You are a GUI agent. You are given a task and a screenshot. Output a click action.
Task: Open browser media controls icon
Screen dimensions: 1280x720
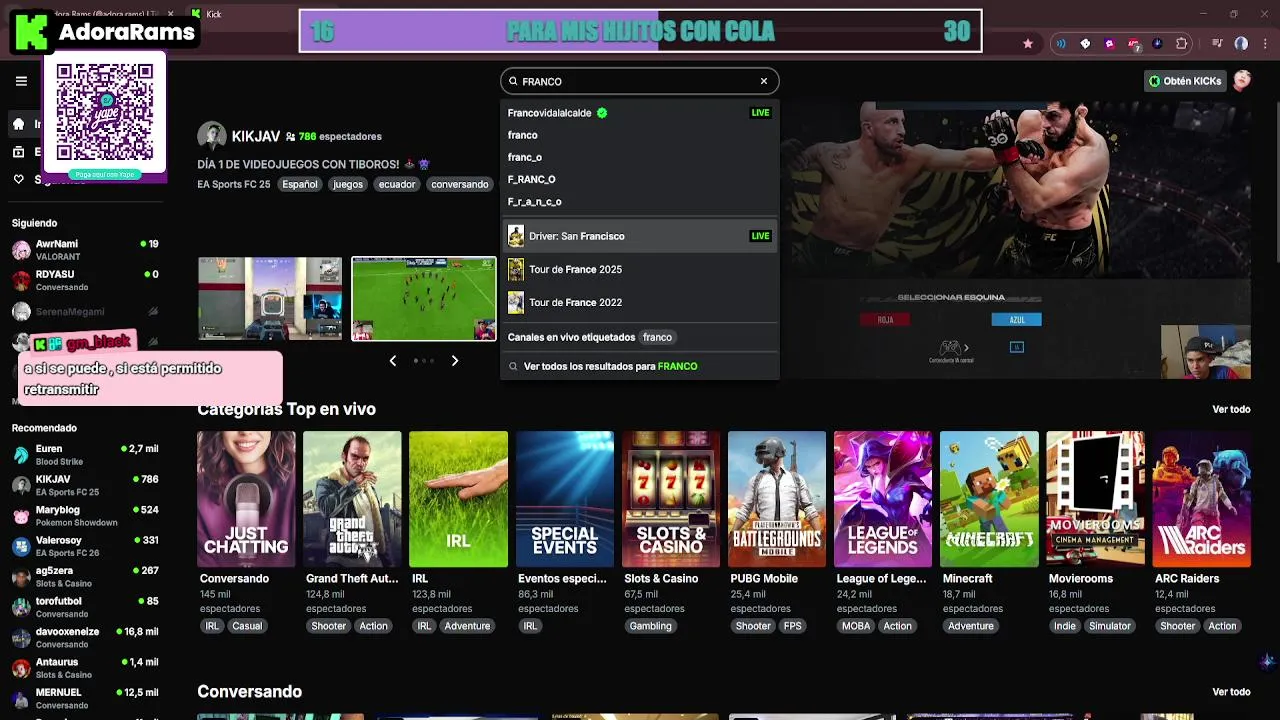[x=1217, y=44]
